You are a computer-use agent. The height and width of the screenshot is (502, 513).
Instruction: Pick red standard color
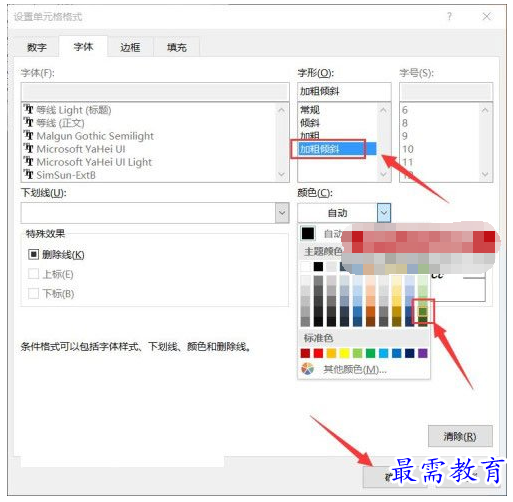pyautogui.click(x=318, y=353)
